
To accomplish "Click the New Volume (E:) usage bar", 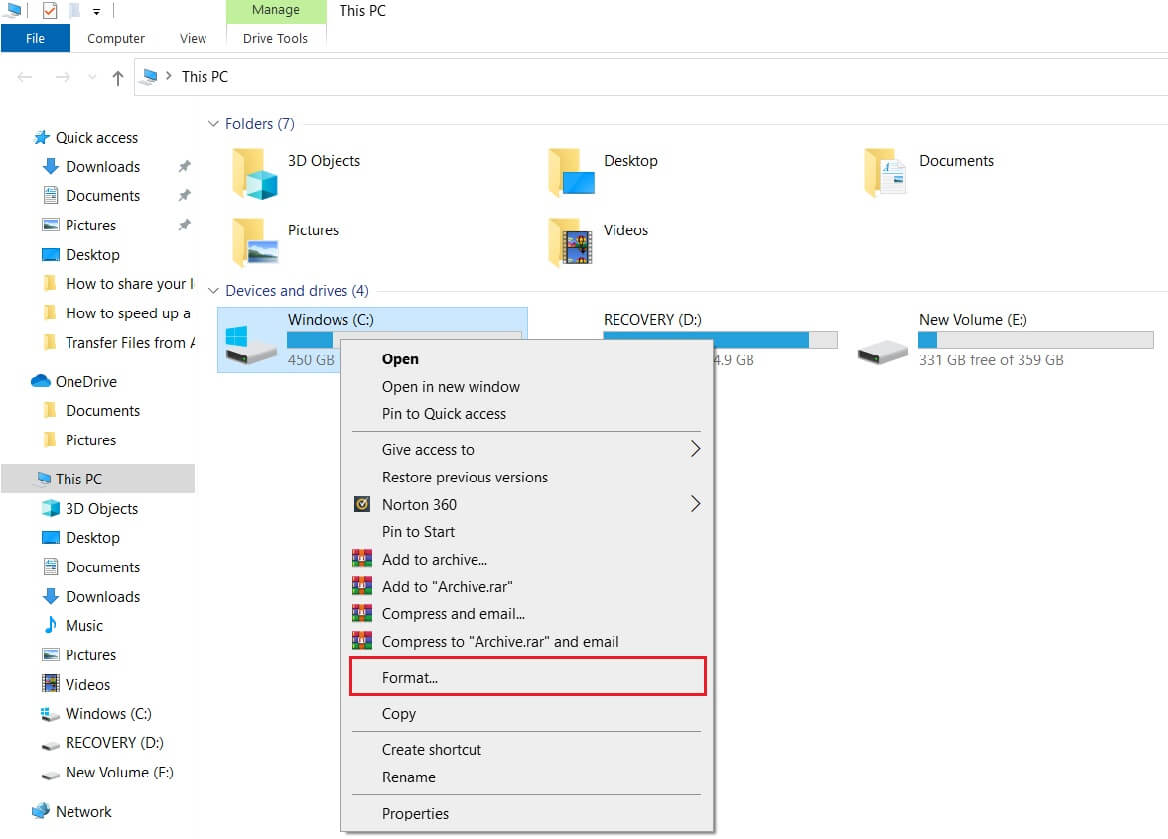I will tap(1035, 340).
